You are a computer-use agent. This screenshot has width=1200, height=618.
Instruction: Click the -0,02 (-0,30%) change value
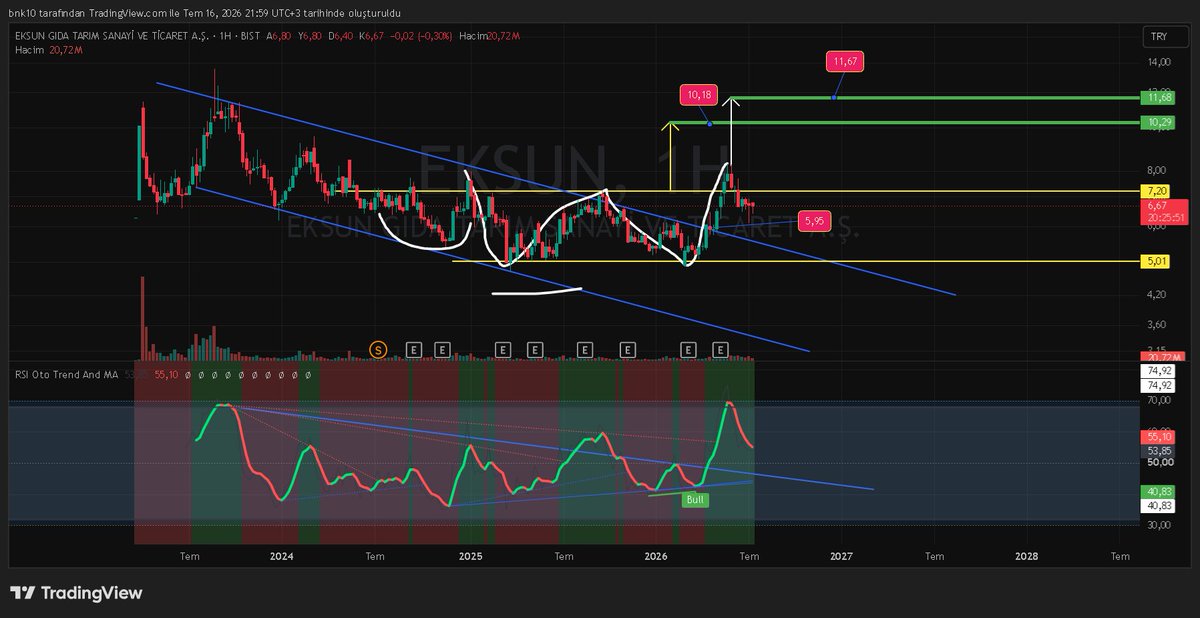coord(421,36)
